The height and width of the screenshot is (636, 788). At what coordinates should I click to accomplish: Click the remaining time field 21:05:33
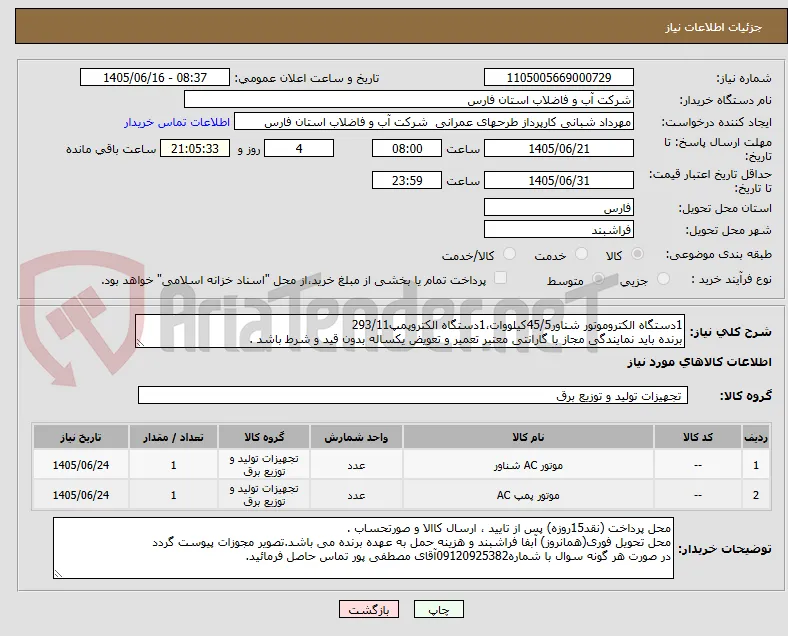coord(195,149)
